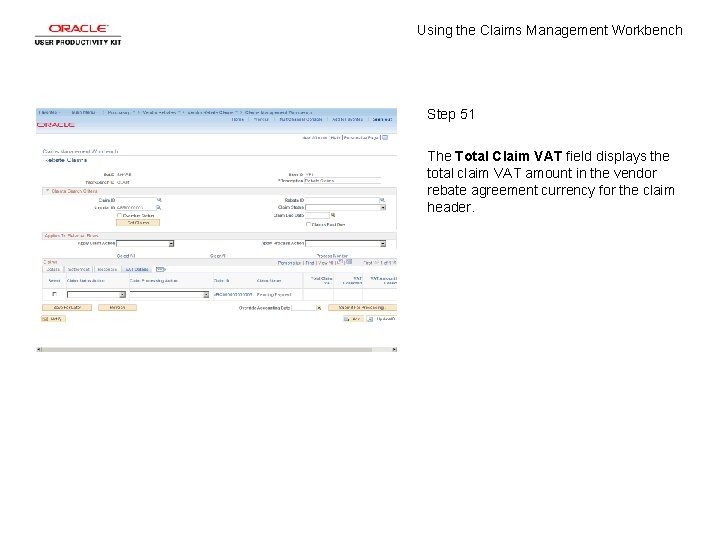This screenshot has height=540, width=720.
Task: Open the Rebate ID lookup magnifier
Action: [382, 200]
